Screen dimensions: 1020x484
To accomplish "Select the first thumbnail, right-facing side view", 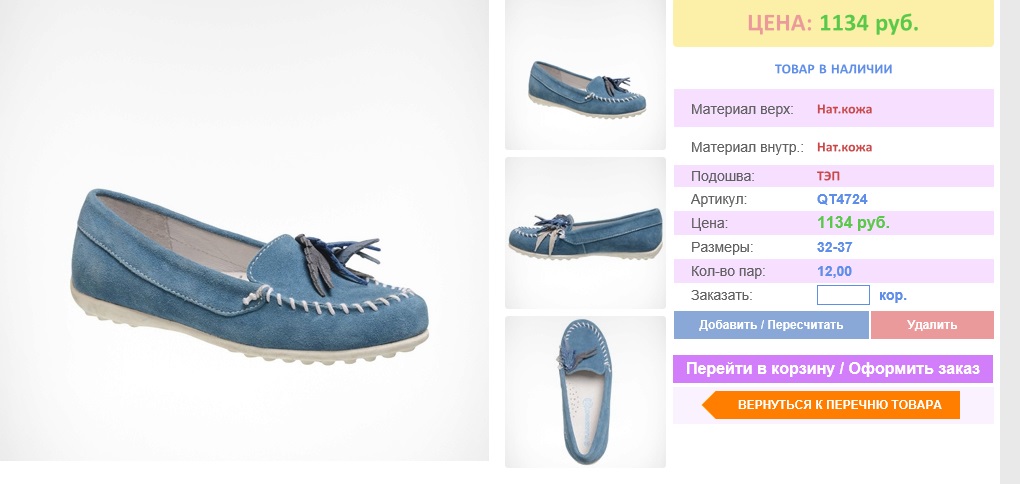I will [585, 75].
